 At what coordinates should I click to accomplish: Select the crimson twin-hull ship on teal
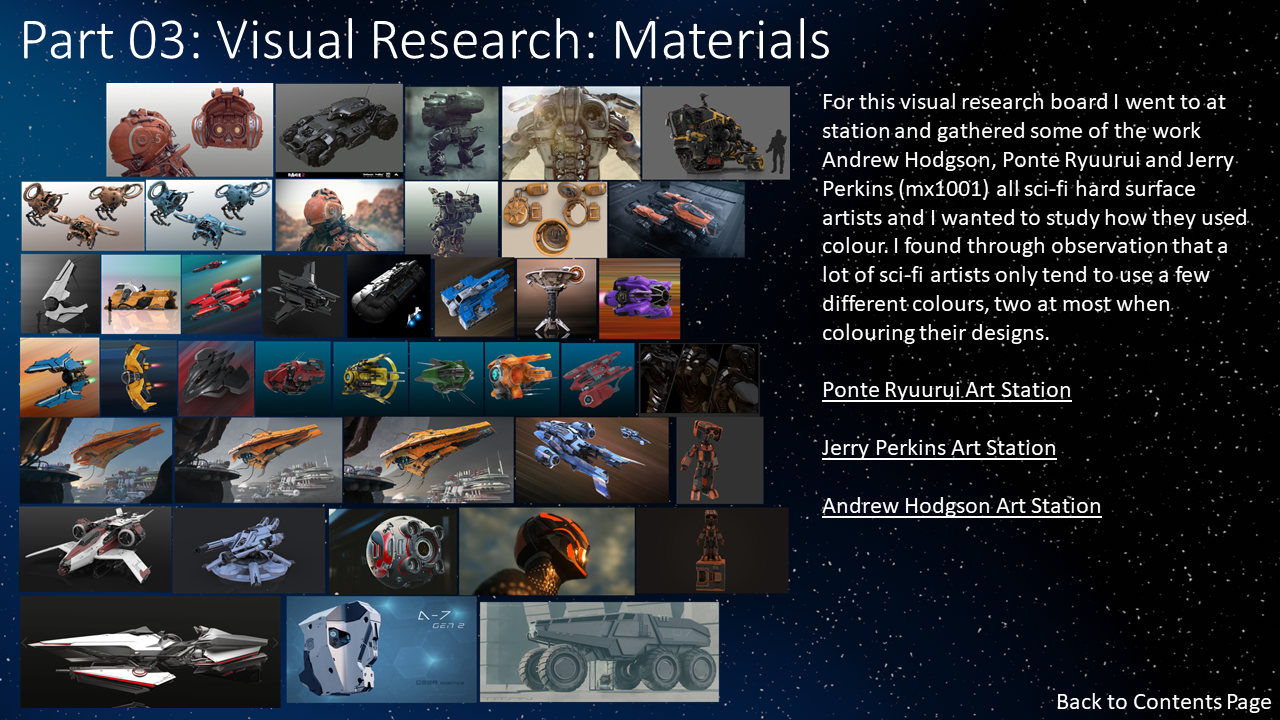click(x=598, y=378)
